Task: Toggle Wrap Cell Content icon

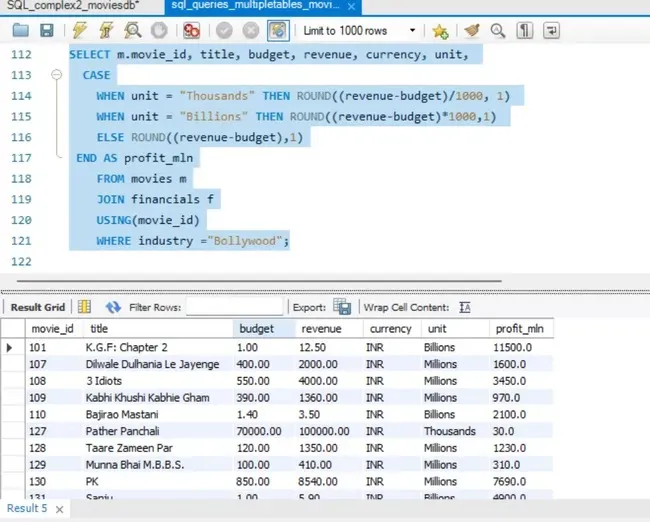Action: [x=465, y=307]
